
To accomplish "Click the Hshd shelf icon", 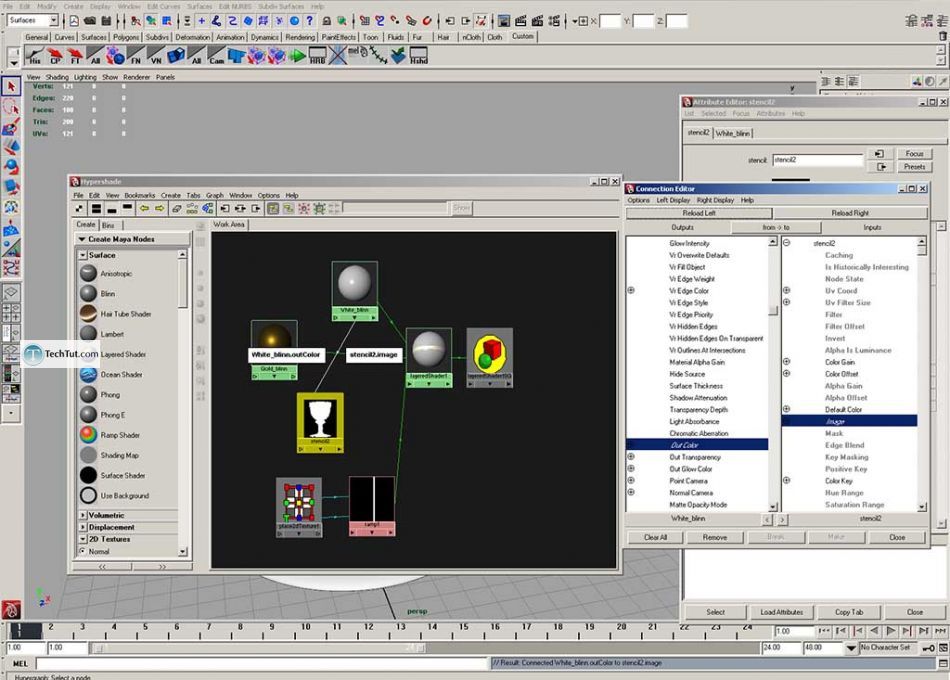I will tap(418, 56).
